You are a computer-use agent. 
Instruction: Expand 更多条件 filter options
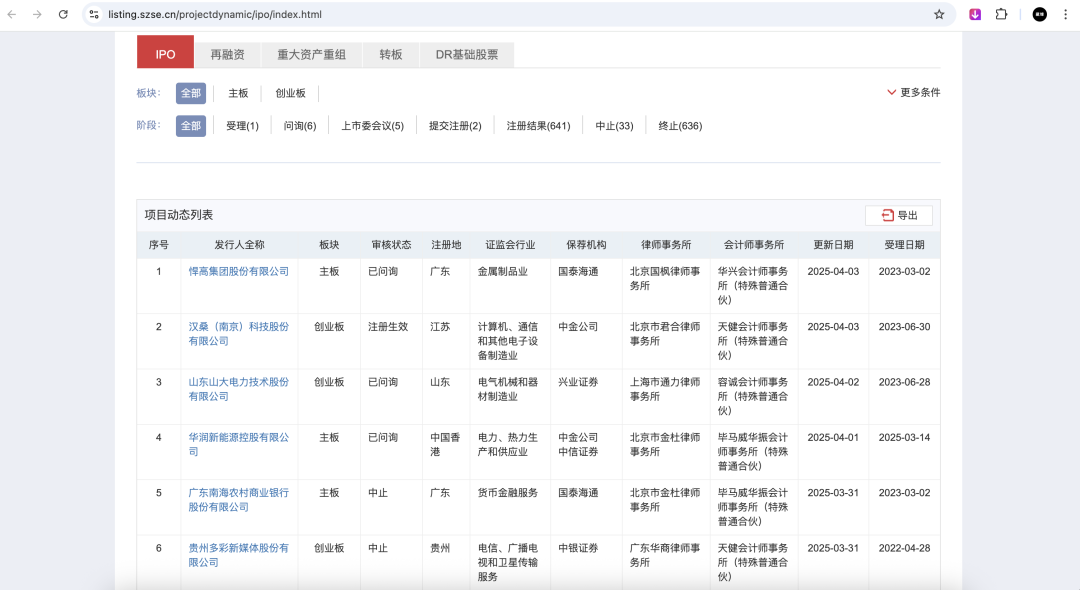point(913,92)
